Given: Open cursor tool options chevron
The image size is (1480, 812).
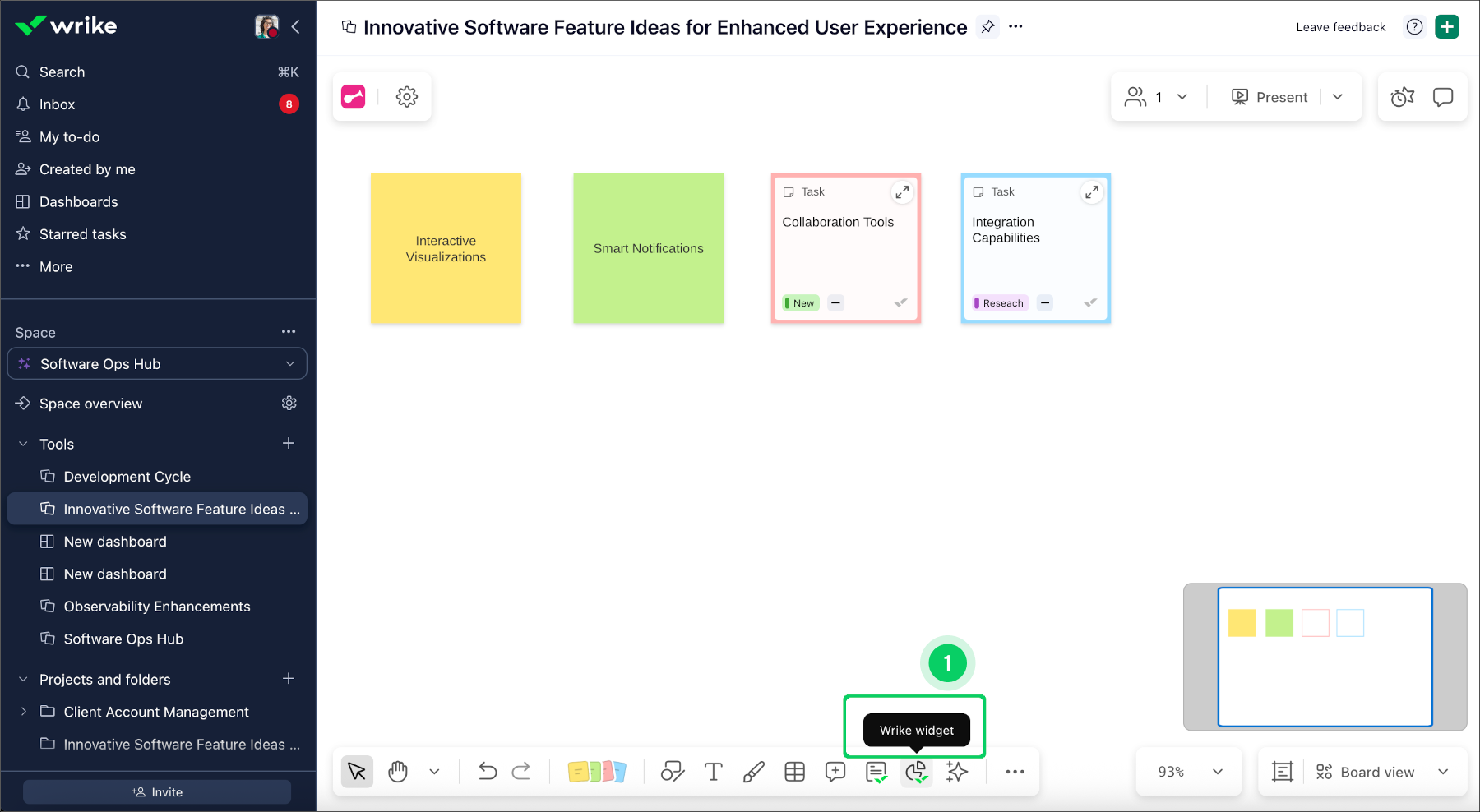Looking at the screenshot, I should pos(434,772).
